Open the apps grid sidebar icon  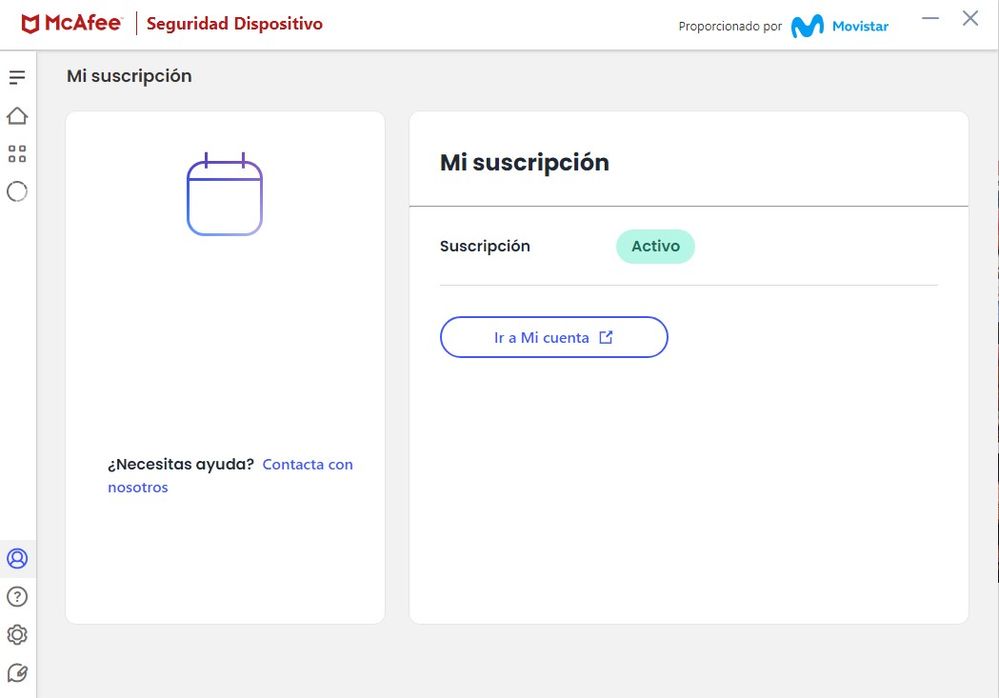pyautogui.click(x=17, y=154)
